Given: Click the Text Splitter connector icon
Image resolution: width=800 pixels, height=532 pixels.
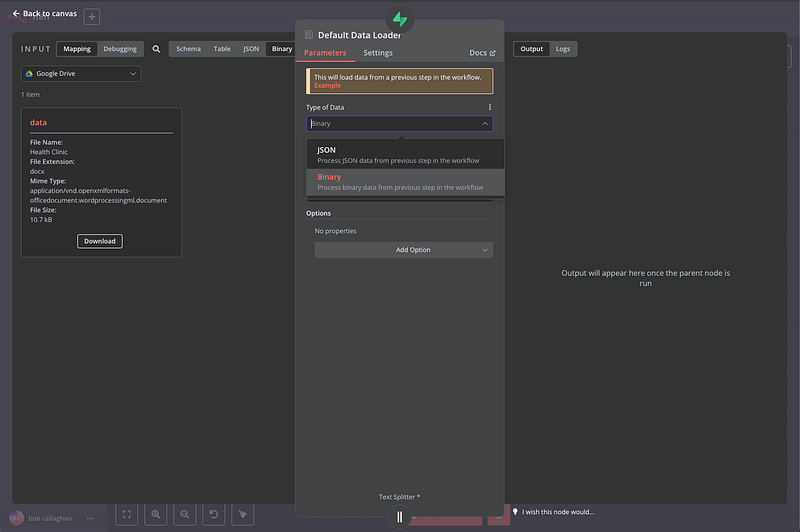Looking at the screenshot, I should tap(399, 516).
